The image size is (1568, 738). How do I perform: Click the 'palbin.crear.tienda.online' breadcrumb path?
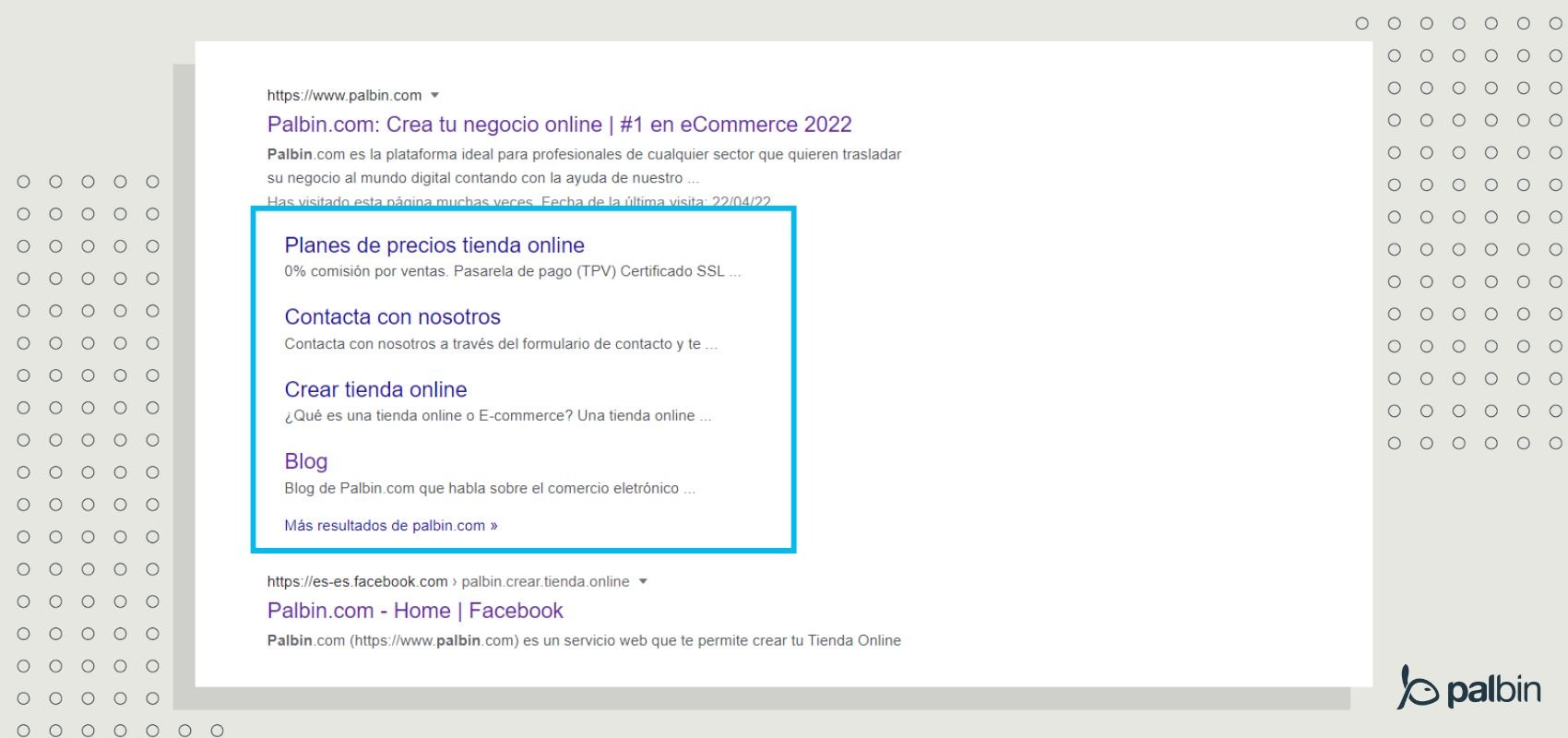[x=545, y=581]
